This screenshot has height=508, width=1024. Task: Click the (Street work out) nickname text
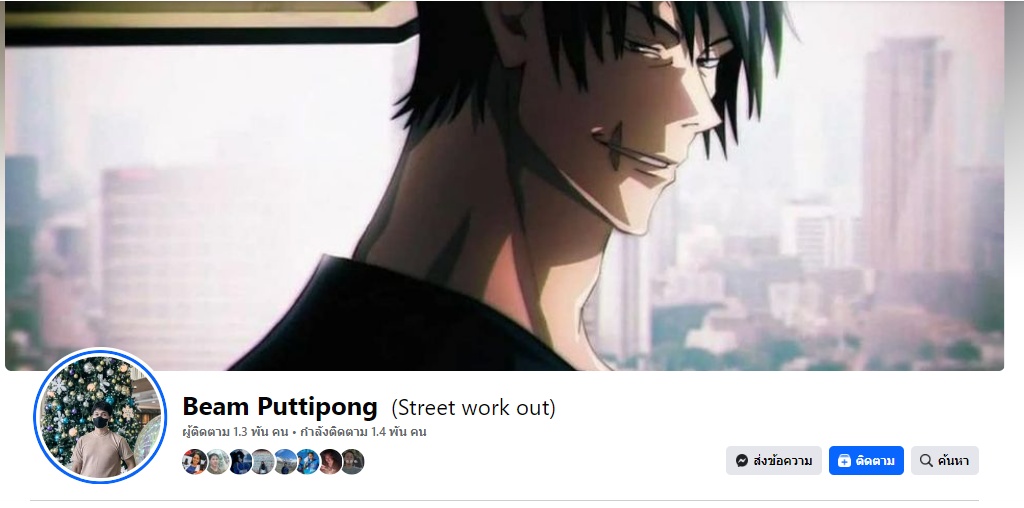473,408
